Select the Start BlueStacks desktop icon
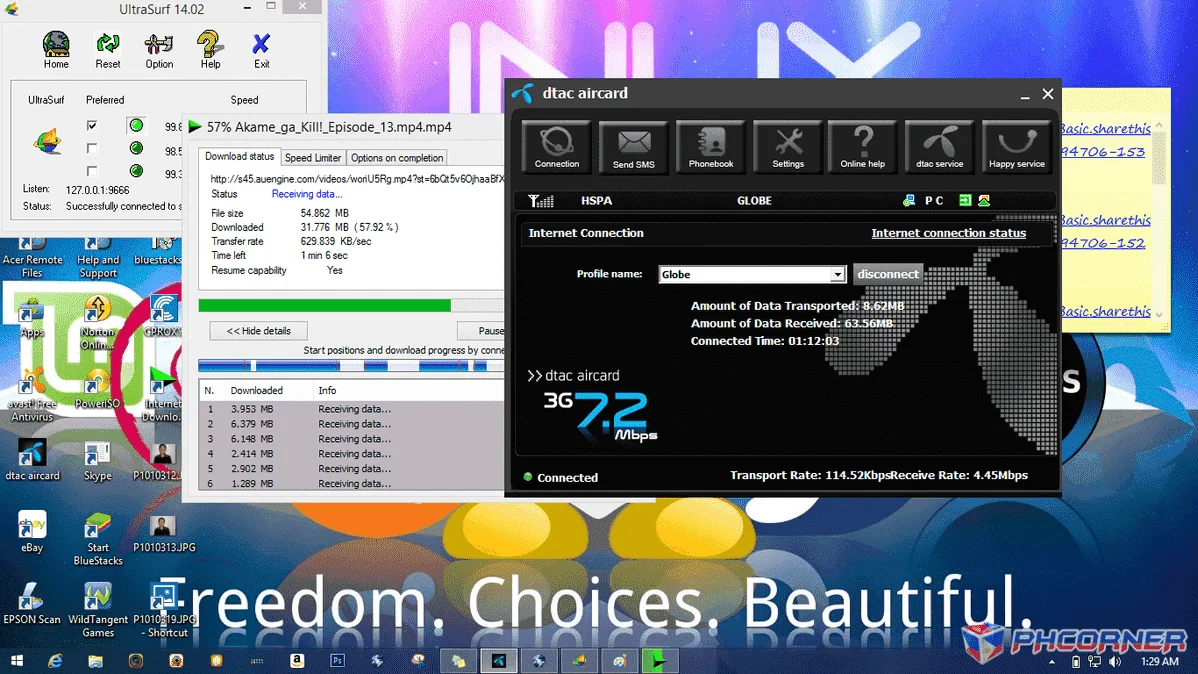The width and height of the screenshot is (1198, 674). tap(98, 540)
